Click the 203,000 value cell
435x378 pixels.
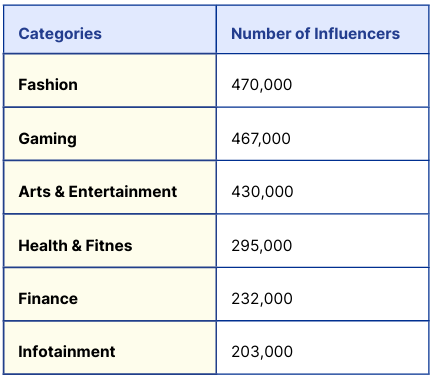(x=323, y=348)
